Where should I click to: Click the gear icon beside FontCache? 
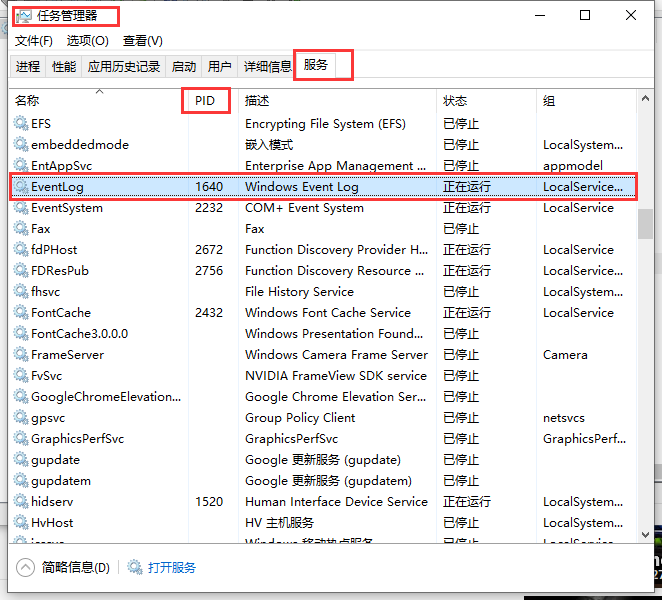pyautogui.click(x=21, y=312)
